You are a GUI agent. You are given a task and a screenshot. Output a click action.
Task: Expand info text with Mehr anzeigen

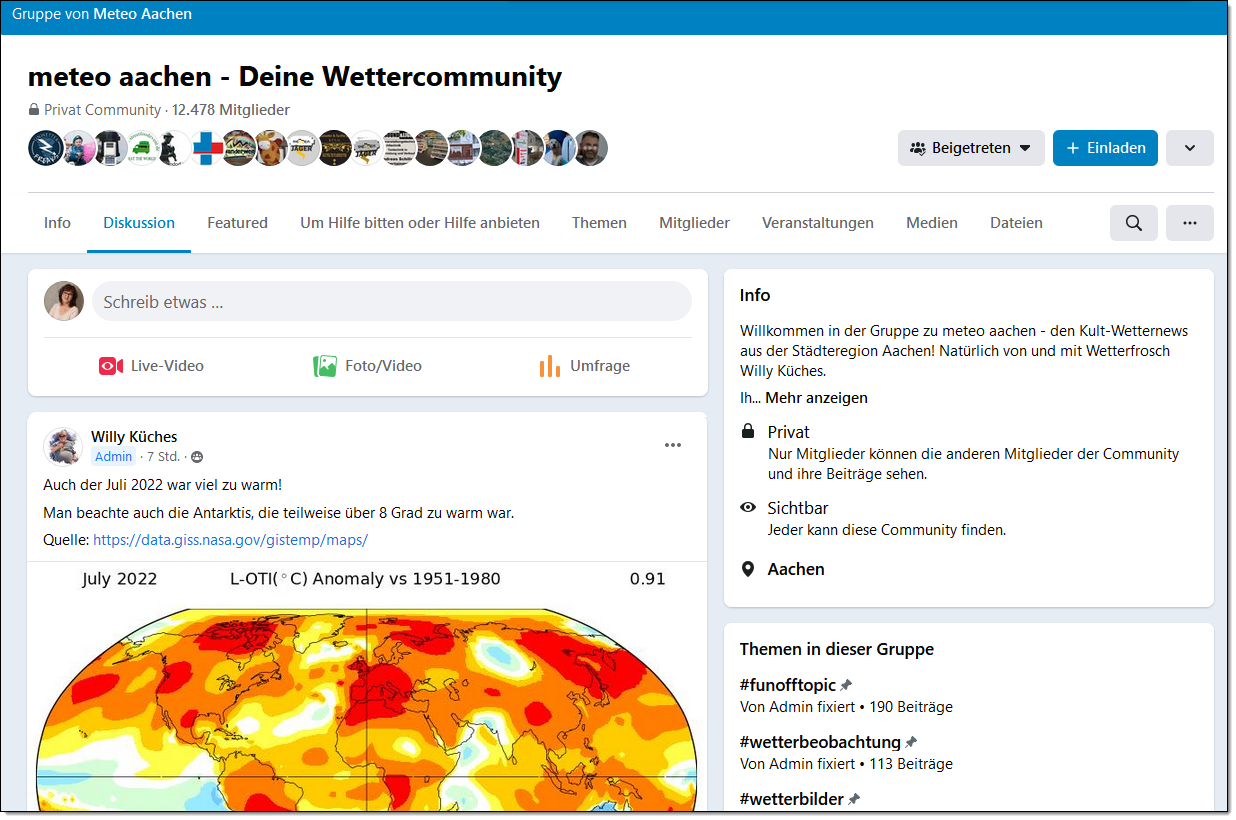tap(816, 398)
